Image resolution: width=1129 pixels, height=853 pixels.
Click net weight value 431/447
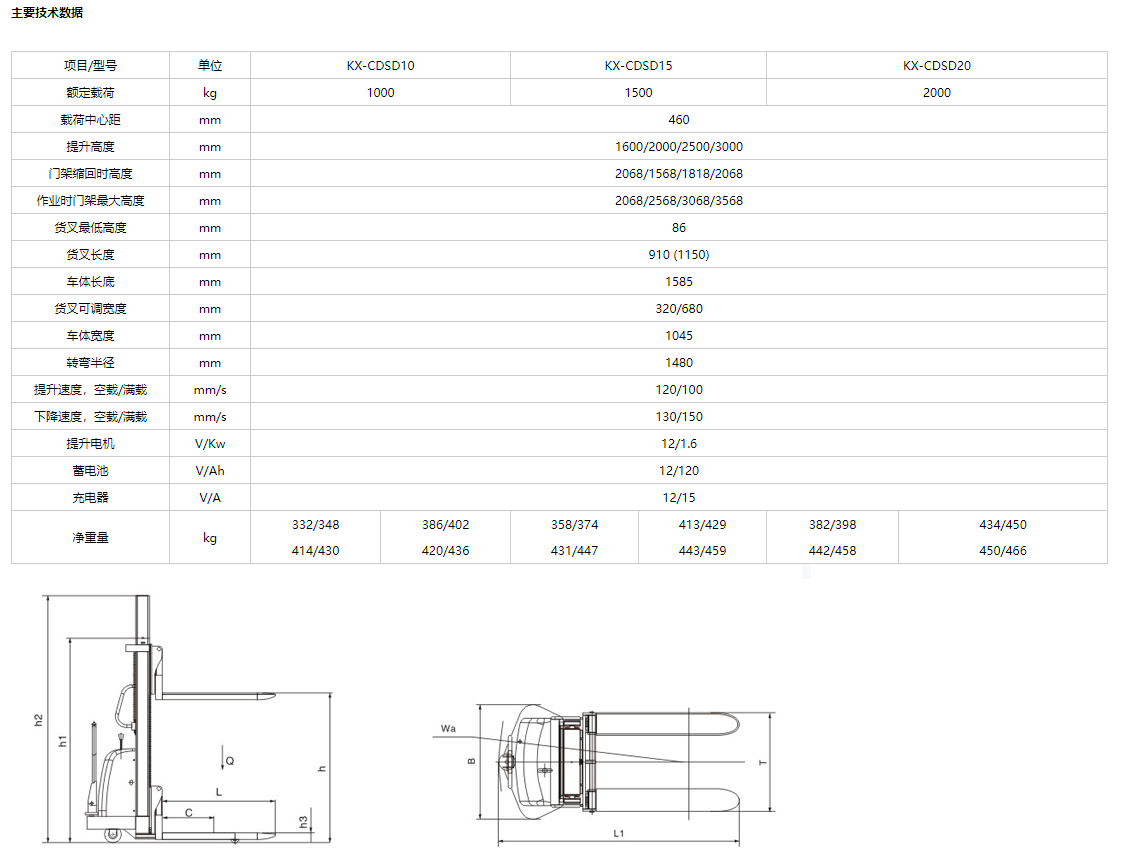coord(574,551)
